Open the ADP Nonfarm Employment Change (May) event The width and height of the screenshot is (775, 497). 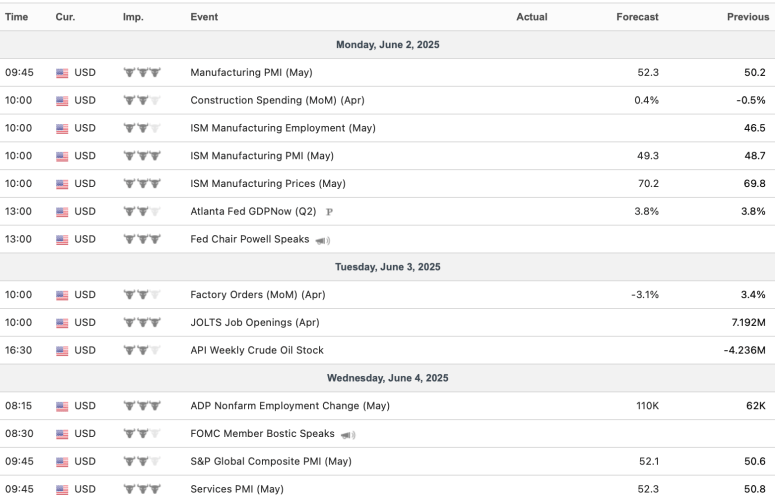(x=290, y=406)
